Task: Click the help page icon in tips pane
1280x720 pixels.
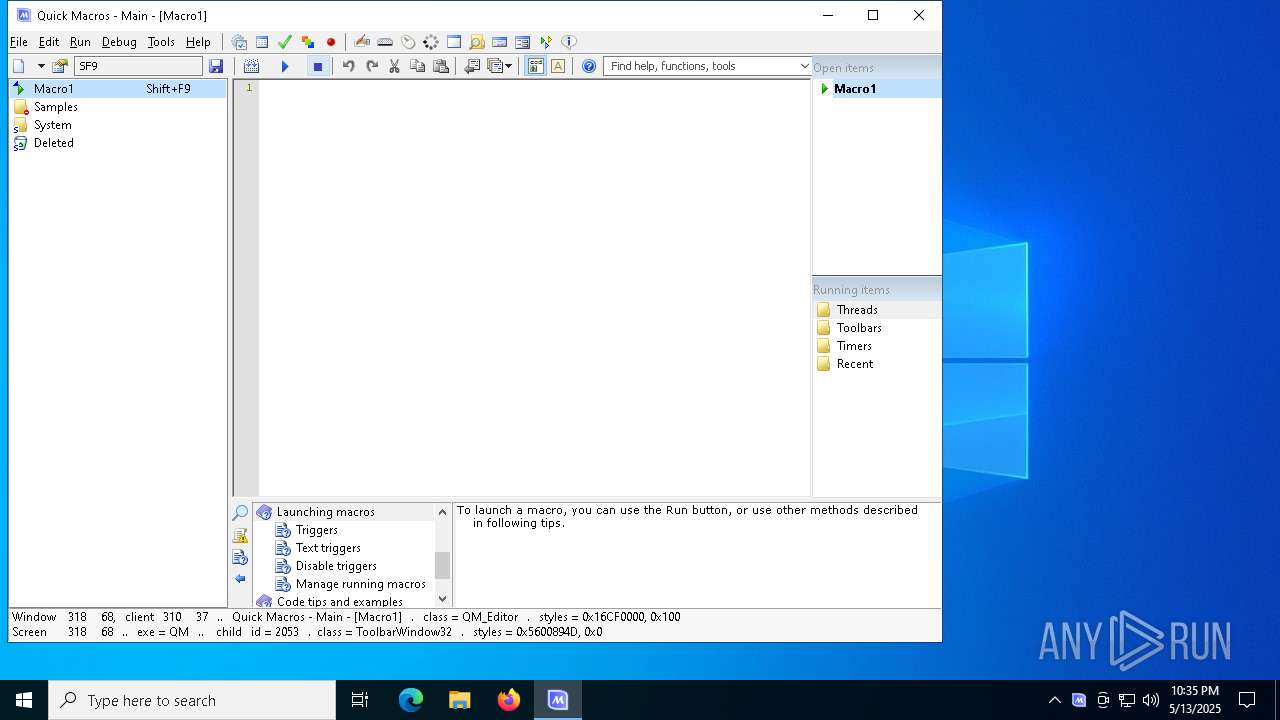Action: coord(240,557)
